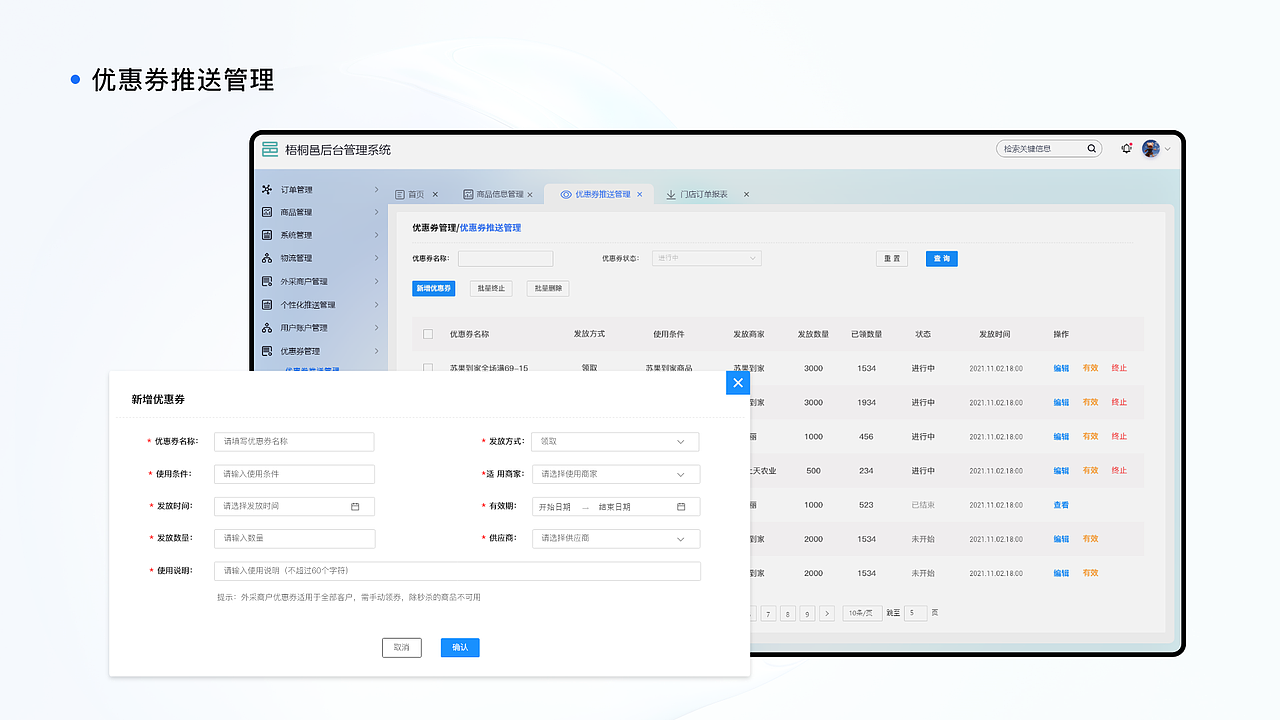Viewport: 1280px width, 720px height.
Task: Focus the 使用说明 input field
Action: [457, 571]
